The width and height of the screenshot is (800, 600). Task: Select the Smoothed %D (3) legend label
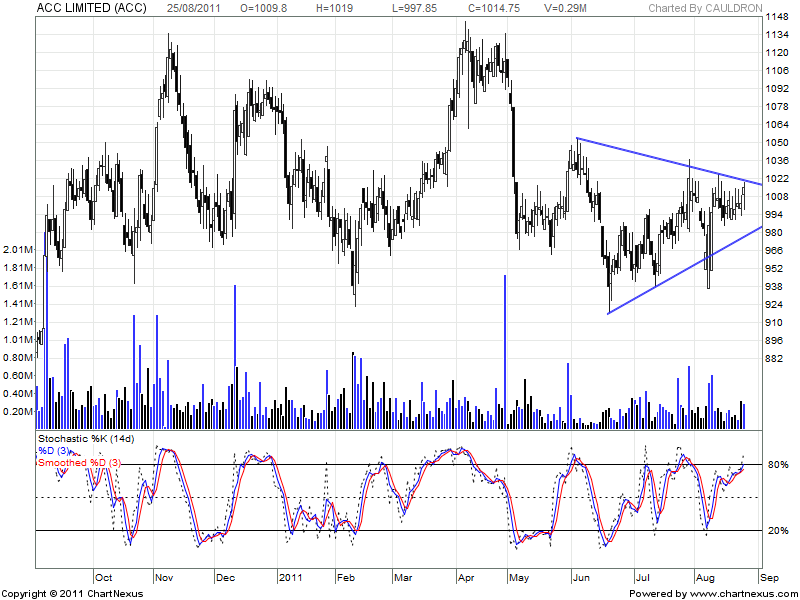(x=78, y=462)
